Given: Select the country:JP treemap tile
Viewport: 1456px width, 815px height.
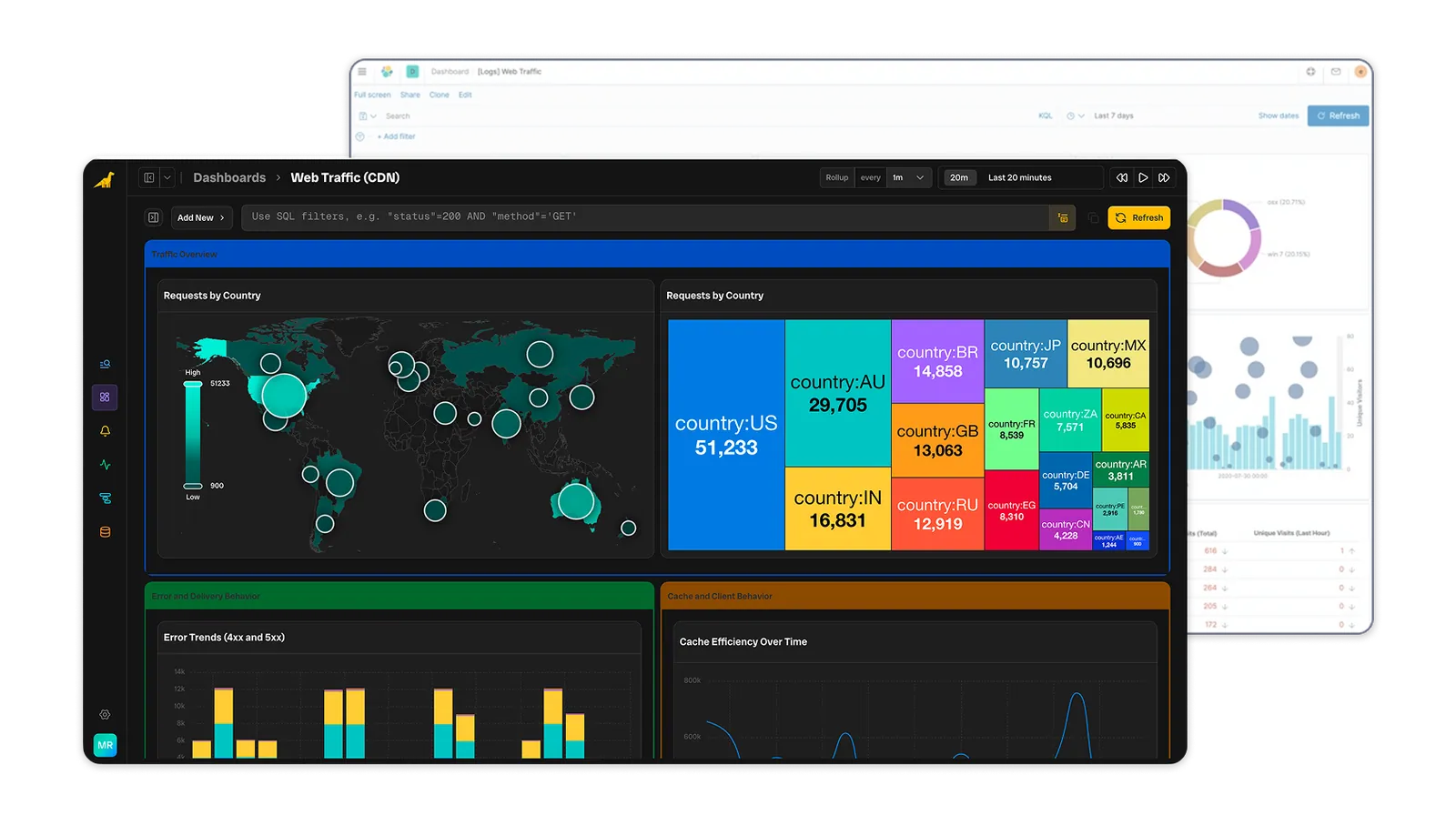Looking at the screenshot, I should (1026, 354).
